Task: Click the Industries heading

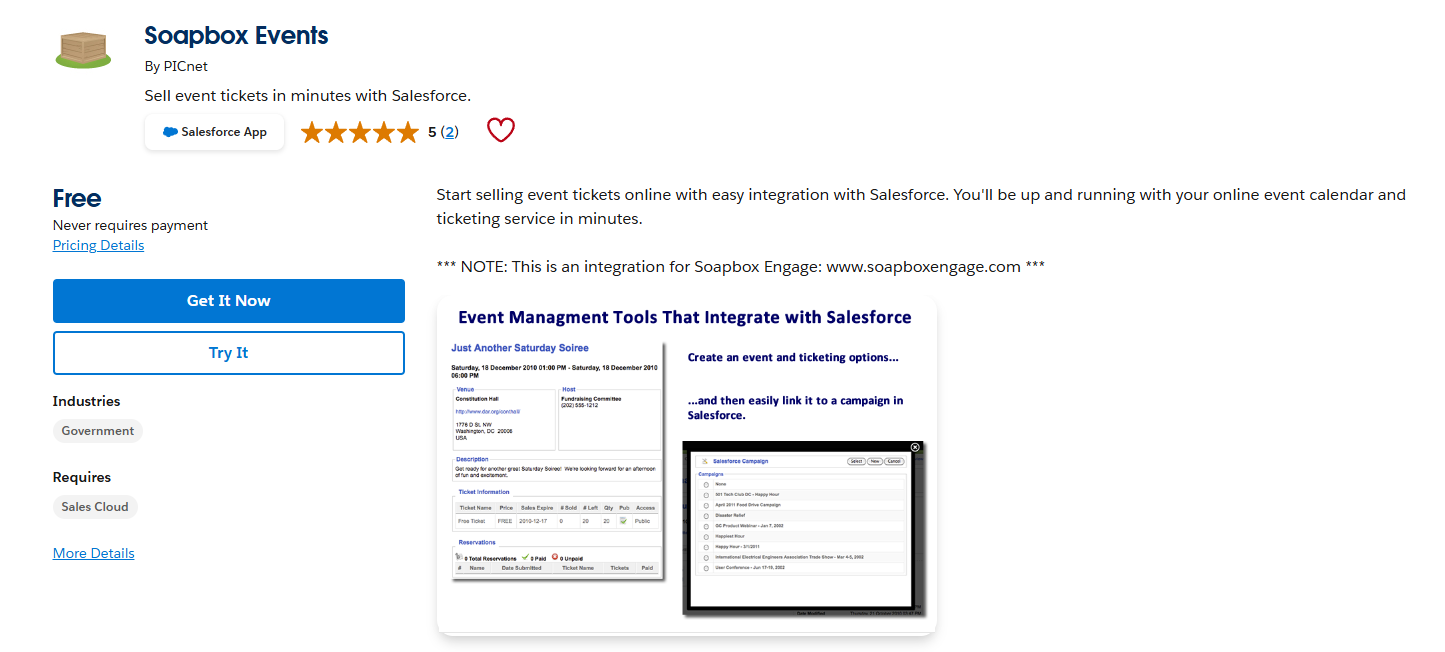Action: coord(86,401)
